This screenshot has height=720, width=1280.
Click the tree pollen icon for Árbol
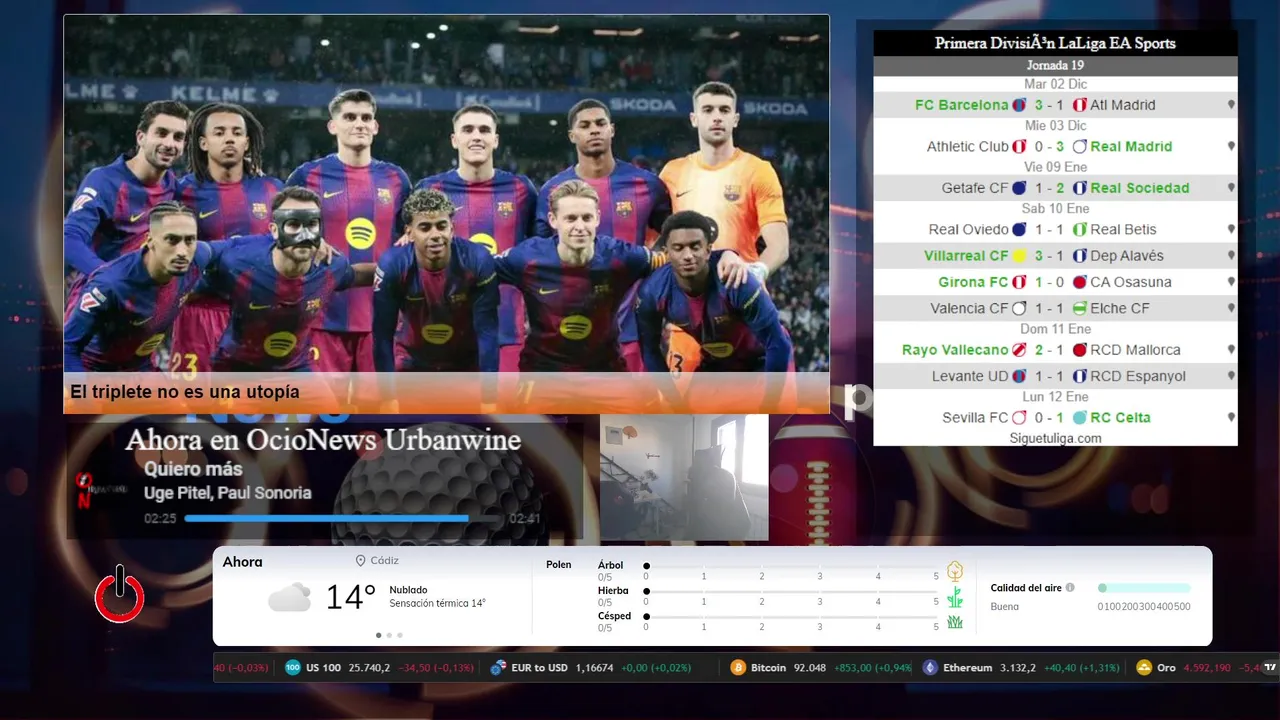[955, 571]
